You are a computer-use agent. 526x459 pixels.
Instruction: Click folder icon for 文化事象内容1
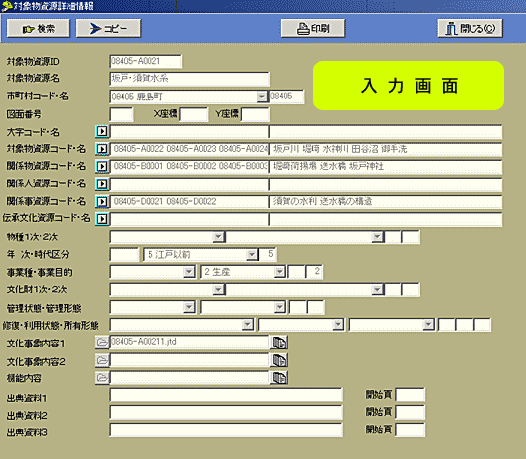(102, 342)
